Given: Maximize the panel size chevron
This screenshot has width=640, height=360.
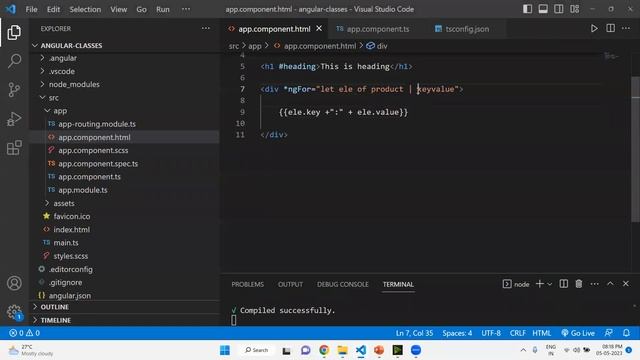Looking at the screenshot, I should pos(610,284).
